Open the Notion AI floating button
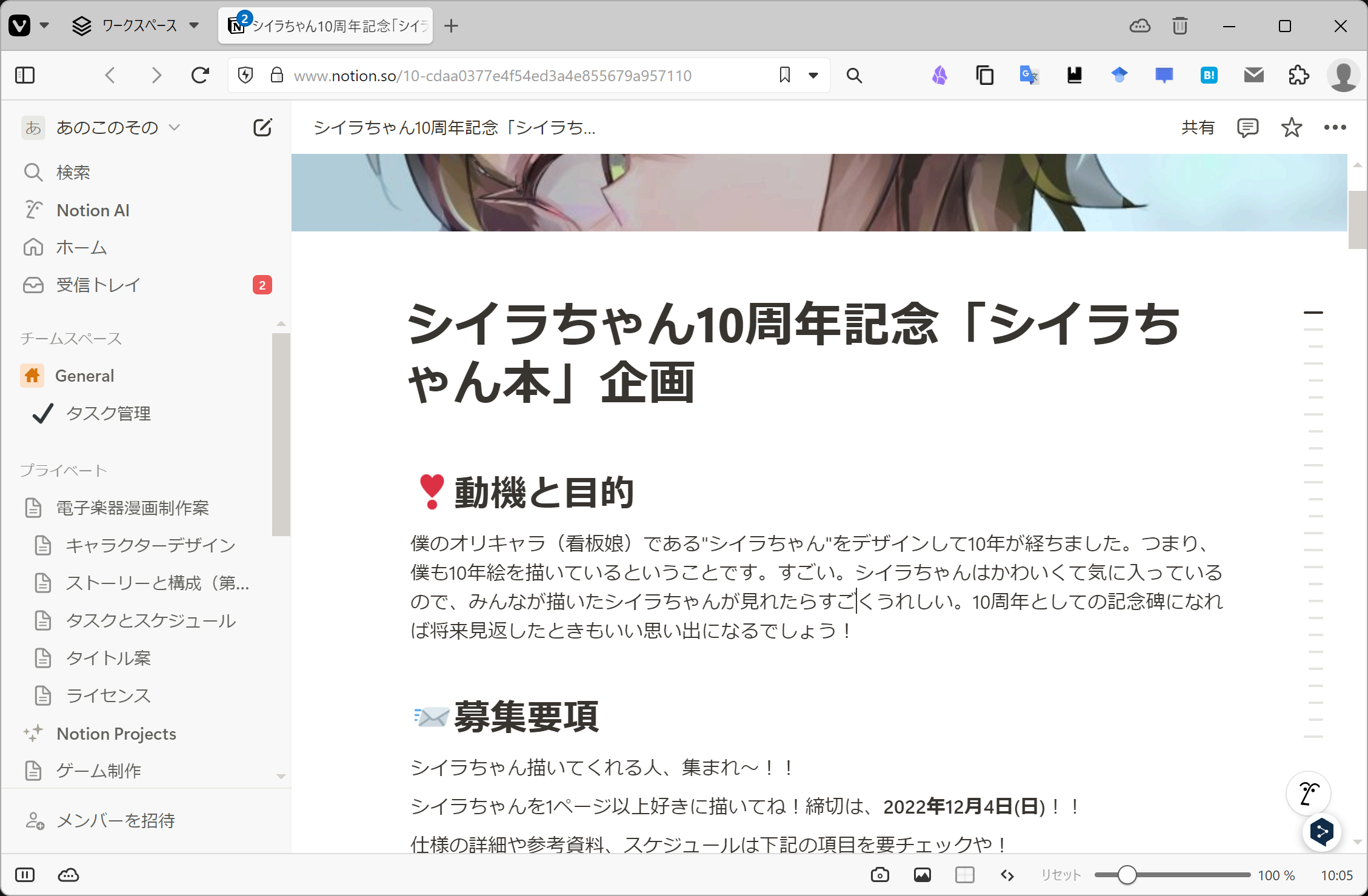Screen dimensions: 1368x896 [1308, 792]
